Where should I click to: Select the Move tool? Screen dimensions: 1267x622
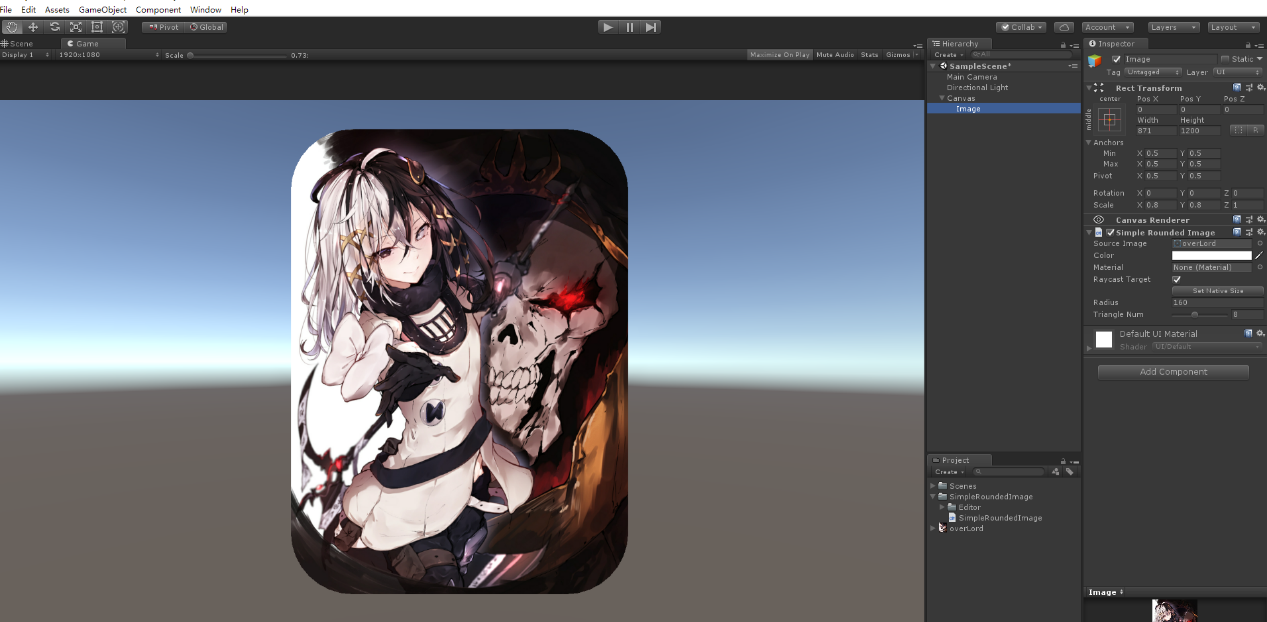point(33,27)
